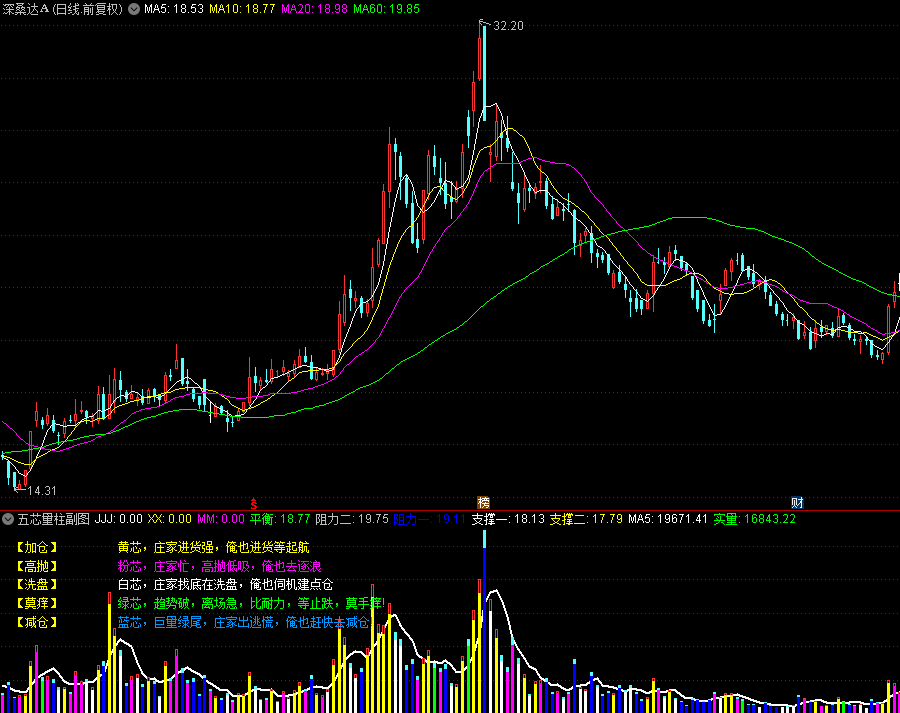The width and height of the screenshot is (900, 713).
Task: Click the 【减仓】 label
Action: [36, 622]
